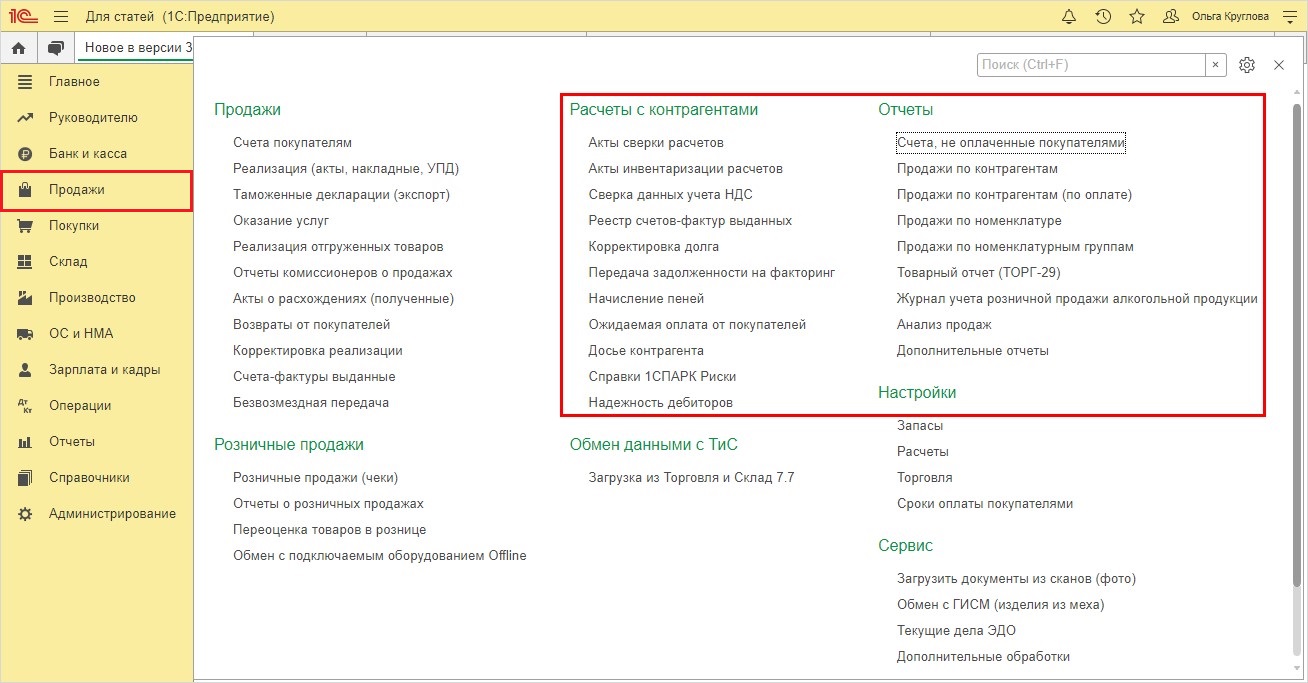Open Переоценка товаров в рознице
The height and width of the screenshot is (683, 1308).
tap(330, 530)
